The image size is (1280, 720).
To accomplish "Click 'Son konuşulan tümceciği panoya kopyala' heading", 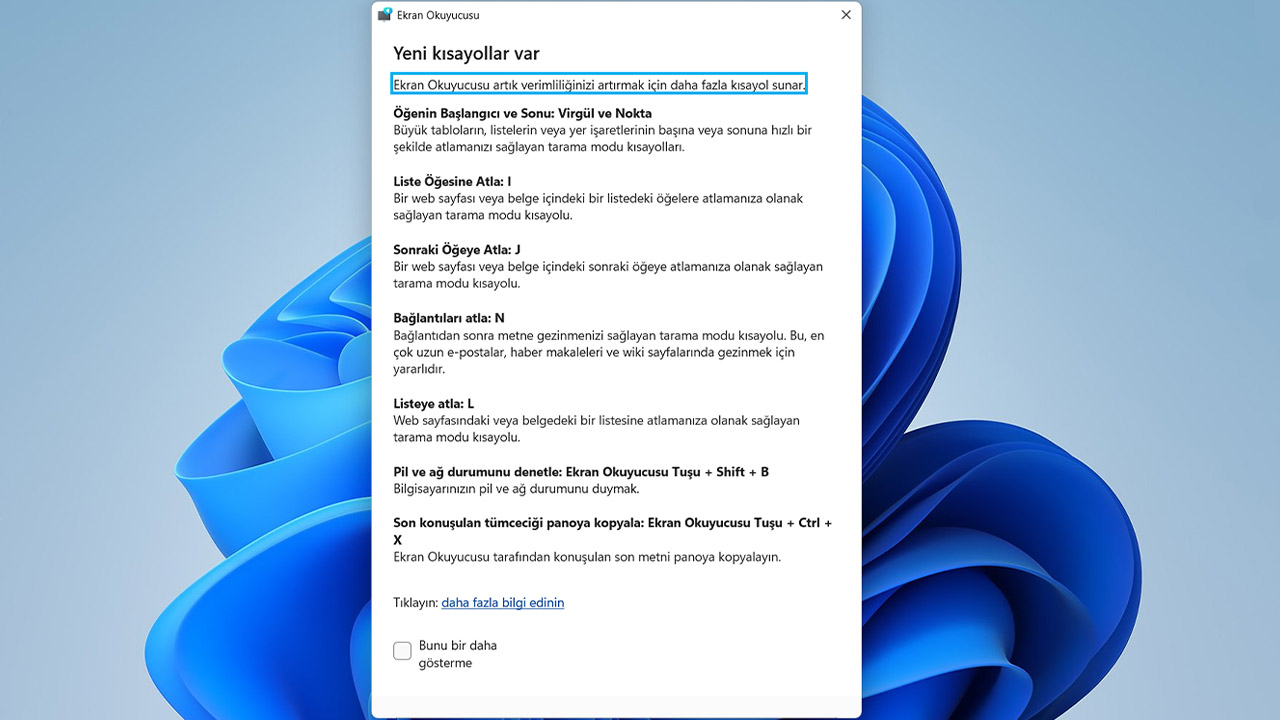I will tap(612, 523).
